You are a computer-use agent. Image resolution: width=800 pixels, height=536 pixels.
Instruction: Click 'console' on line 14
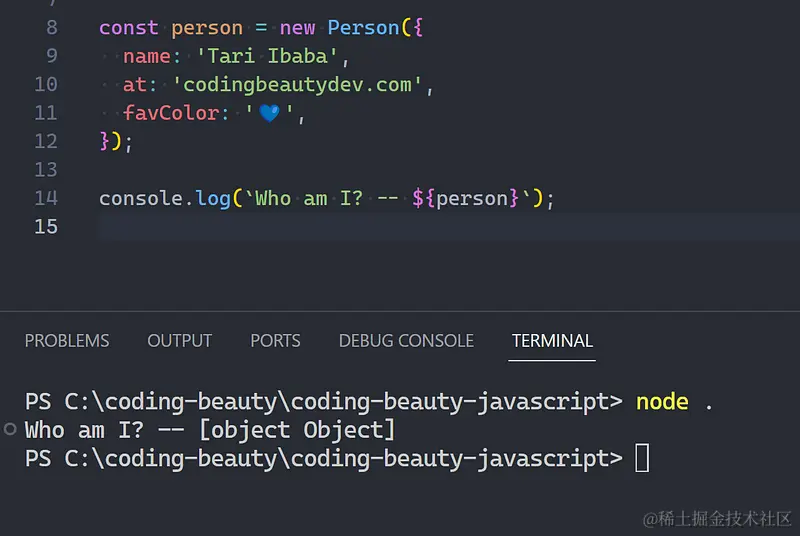click(141, 198)
